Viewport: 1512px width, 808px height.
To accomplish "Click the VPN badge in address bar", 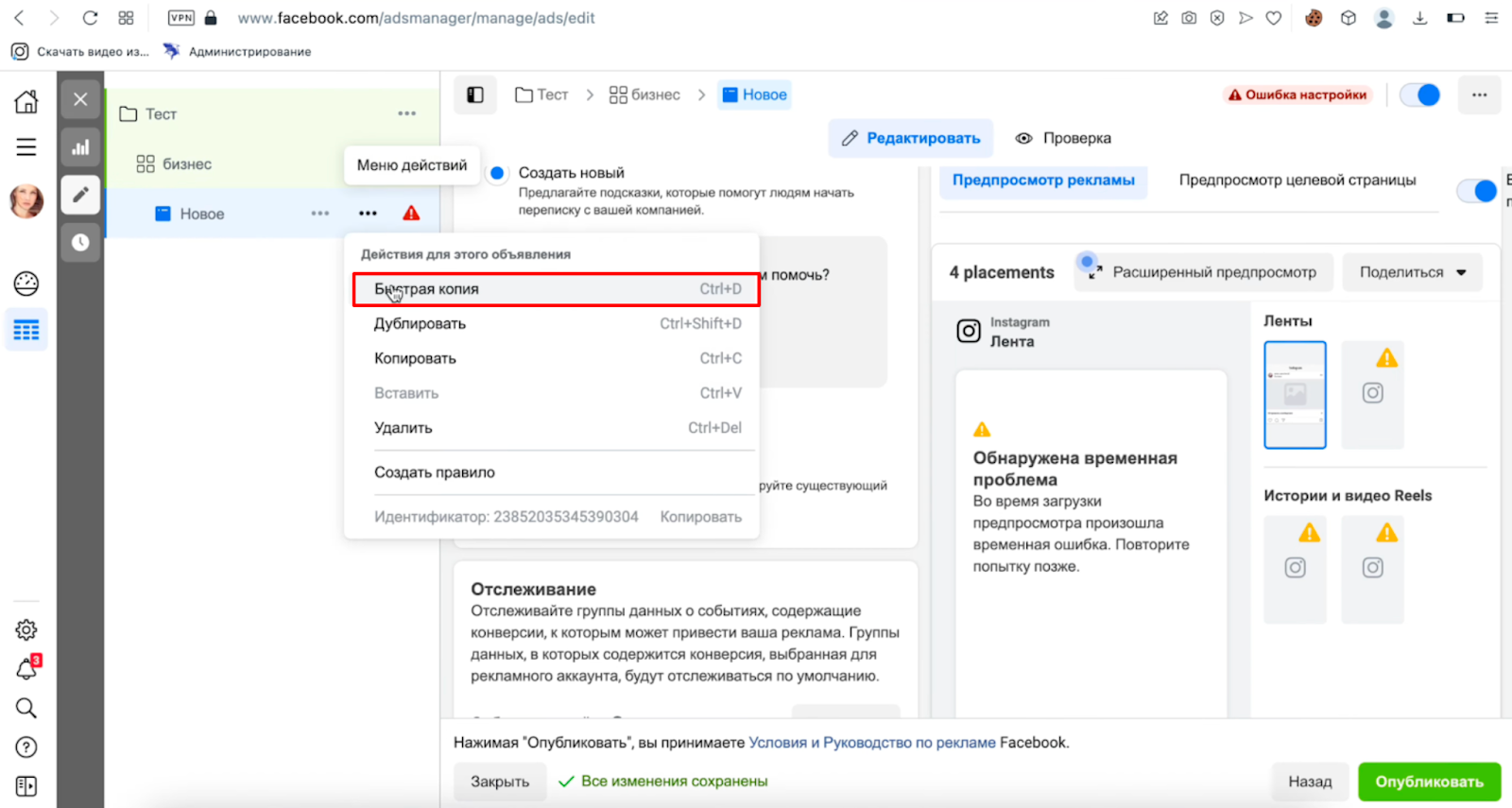I will [x=181, y=18].
